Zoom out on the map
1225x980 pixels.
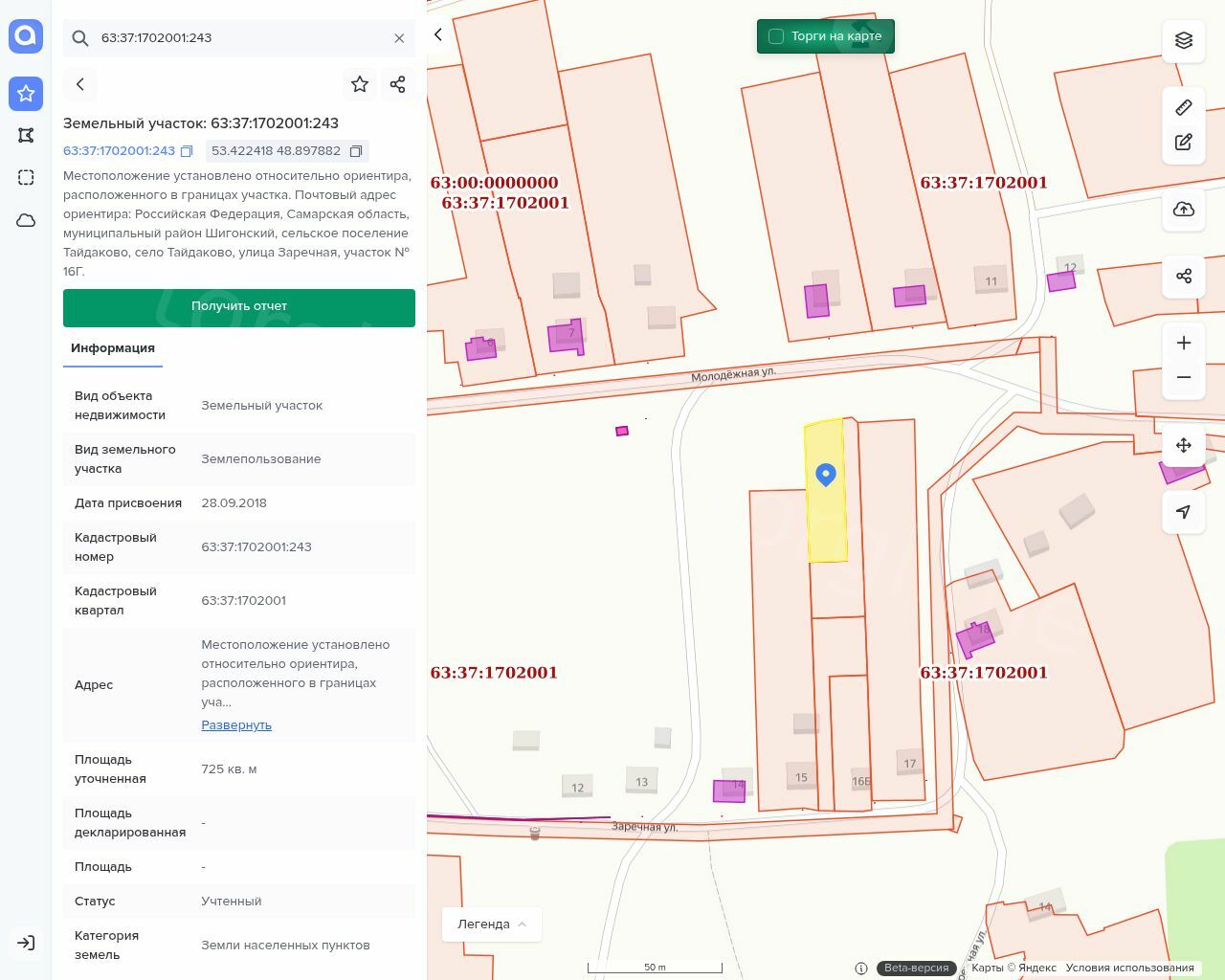pyautogui.click(x=1184, y=377)
